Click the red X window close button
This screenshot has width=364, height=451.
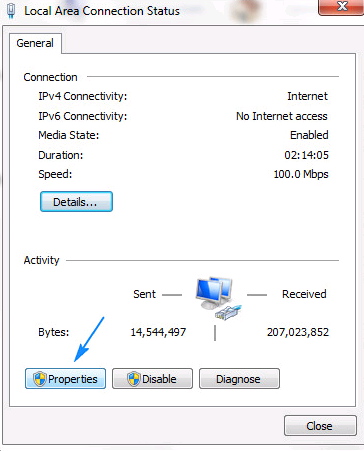point(341,7)
